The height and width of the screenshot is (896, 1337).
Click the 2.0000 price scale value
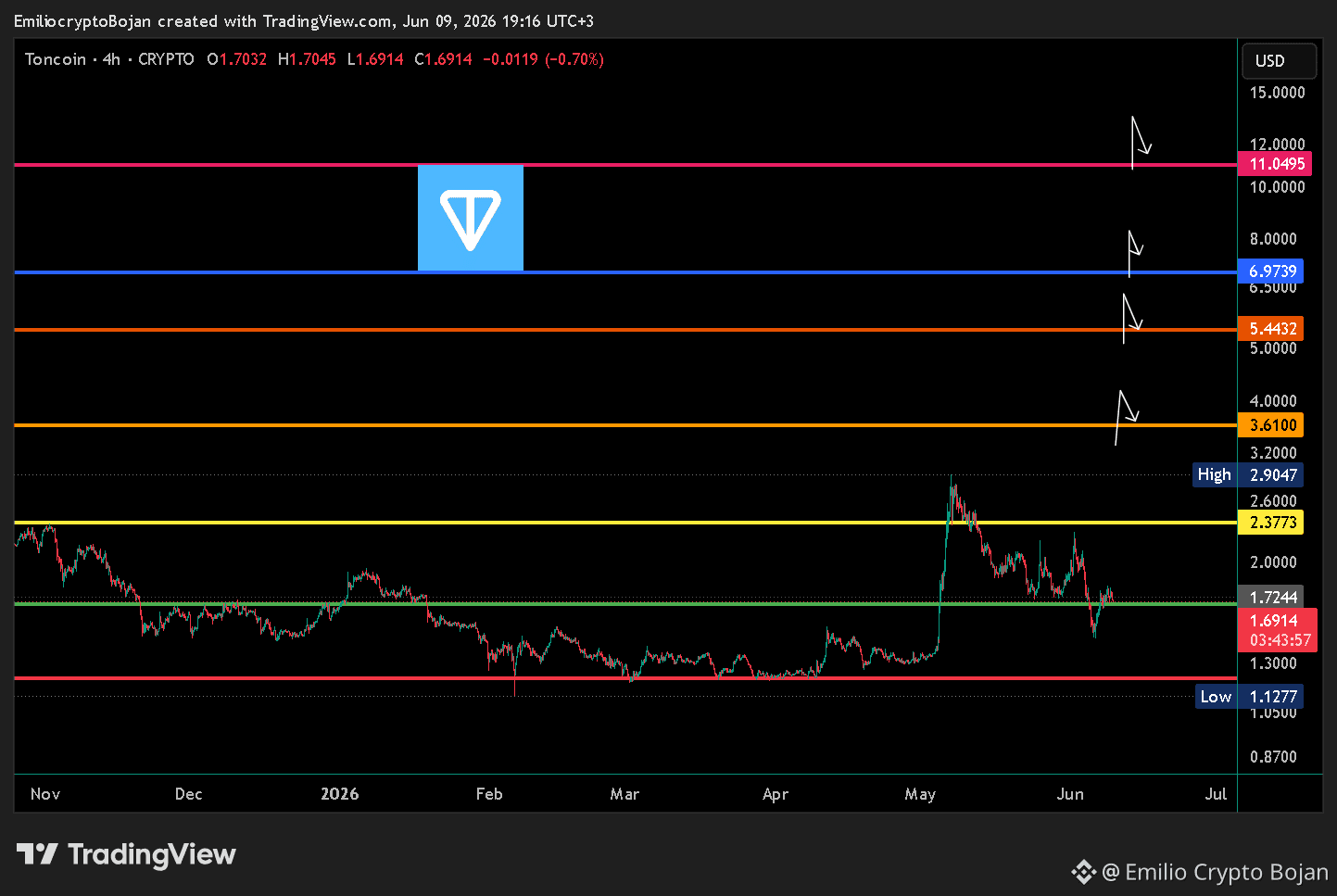[x=1273, y=562]
